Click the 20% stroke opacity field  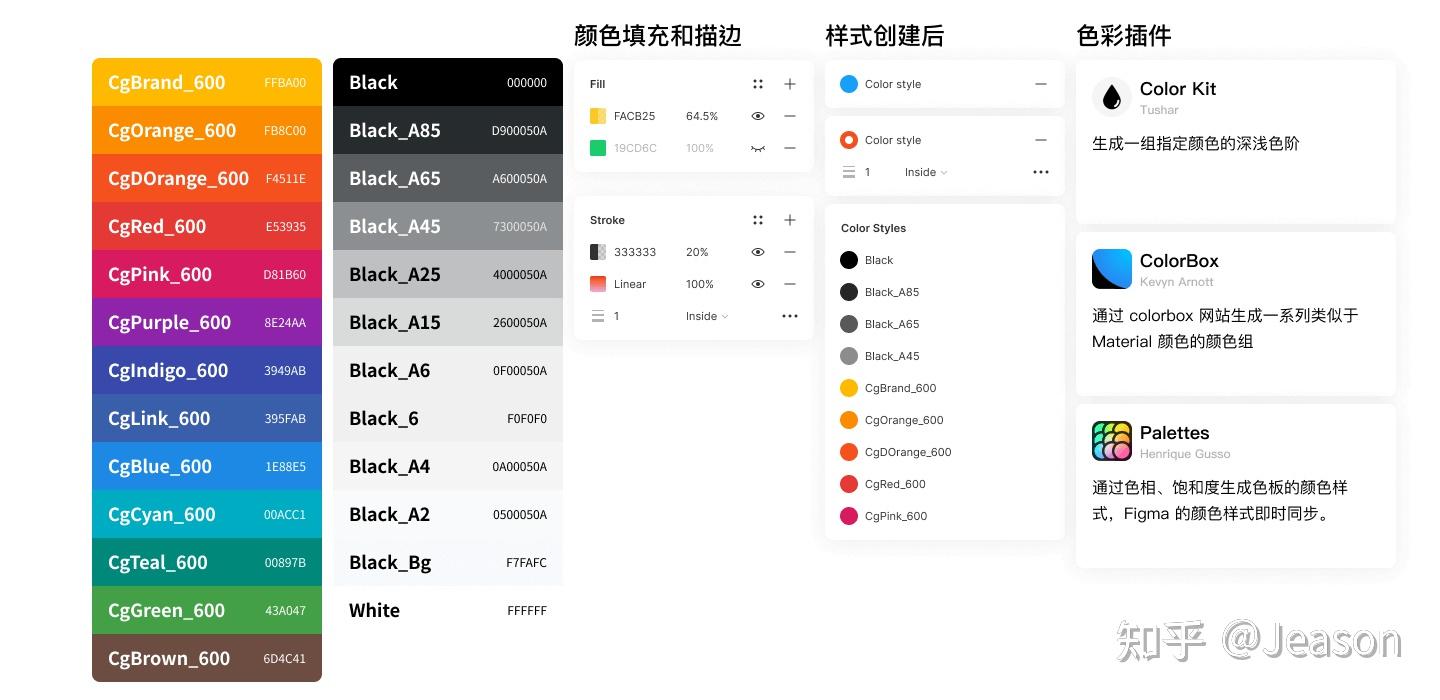pyautogui.click(x=697, y=252)
